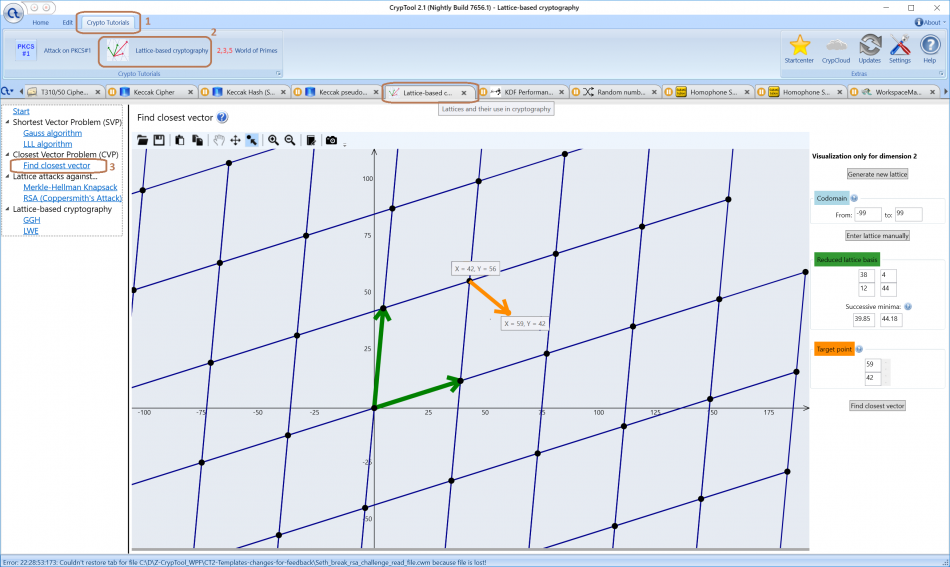Switch to the Home ribbon tab
The height and width of the screenshot is (567, 950).
click(x=40, y=22)
